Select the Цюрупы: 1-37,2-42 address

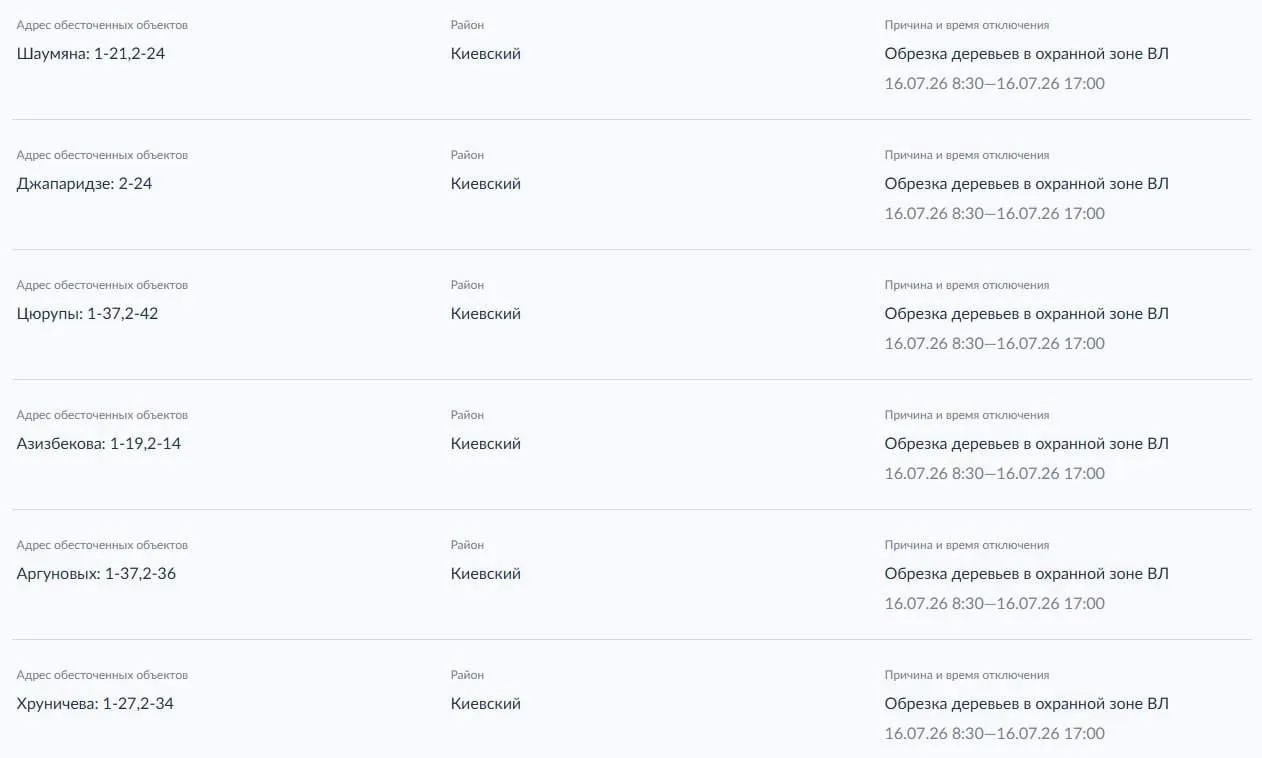click(88, 314)
